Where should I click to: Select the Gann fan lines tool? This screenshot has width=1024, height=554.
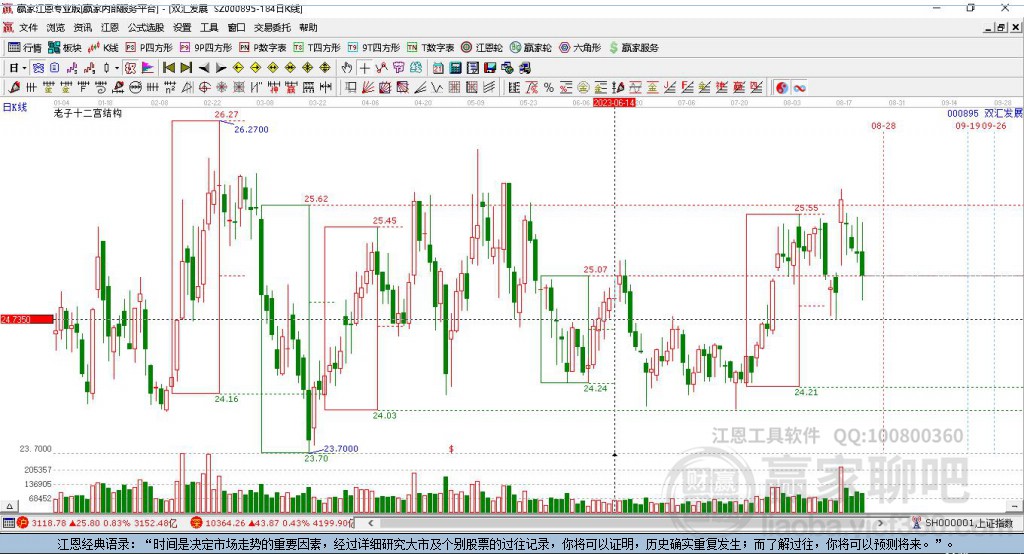[x=368, y=87]
